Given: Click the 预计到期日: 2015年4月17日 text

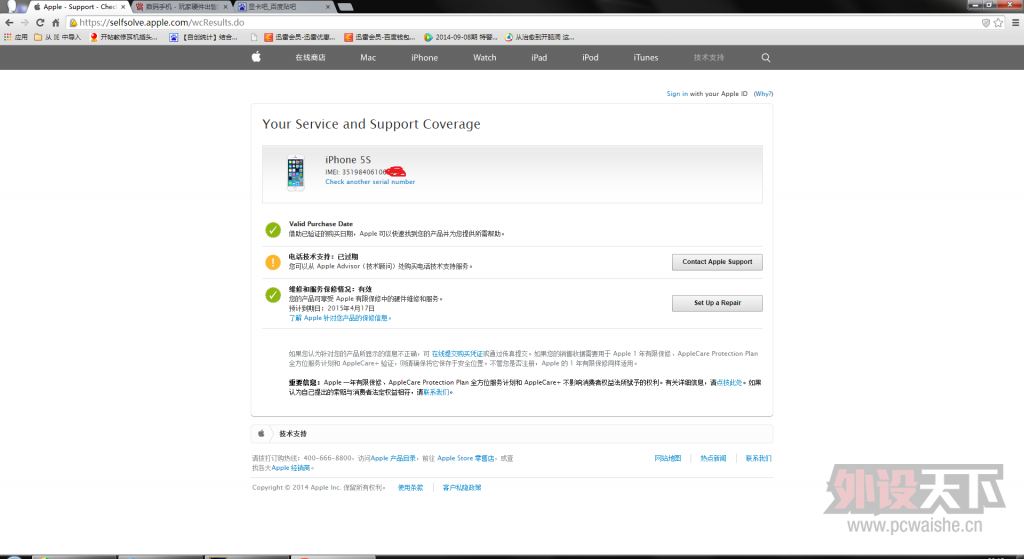Looking at the screenshot, I should click(x=332, y=308).
